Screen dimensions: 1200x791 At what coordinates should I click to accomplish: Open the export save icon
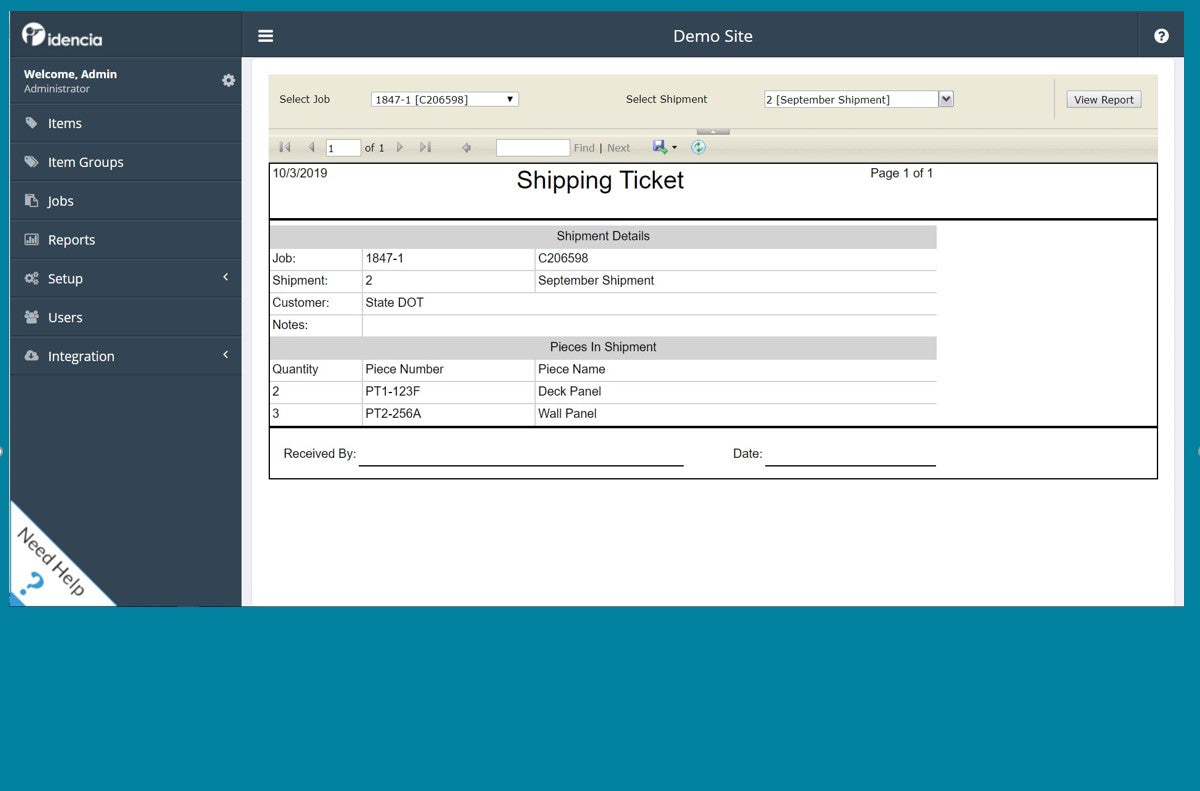pos(659,147)
